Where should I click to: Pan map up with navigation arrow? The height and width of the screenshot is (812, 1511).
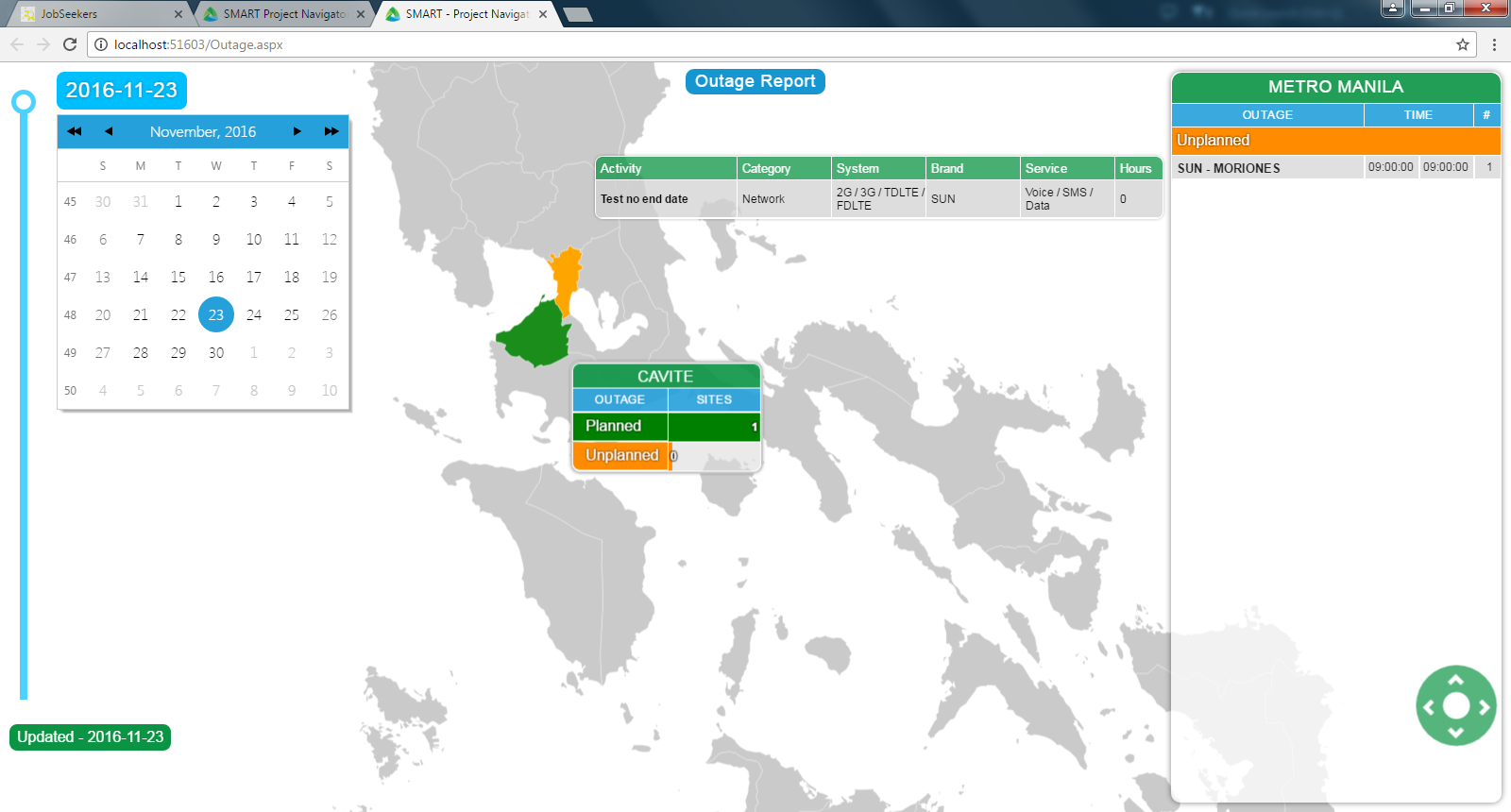[x=1456, y=680]
